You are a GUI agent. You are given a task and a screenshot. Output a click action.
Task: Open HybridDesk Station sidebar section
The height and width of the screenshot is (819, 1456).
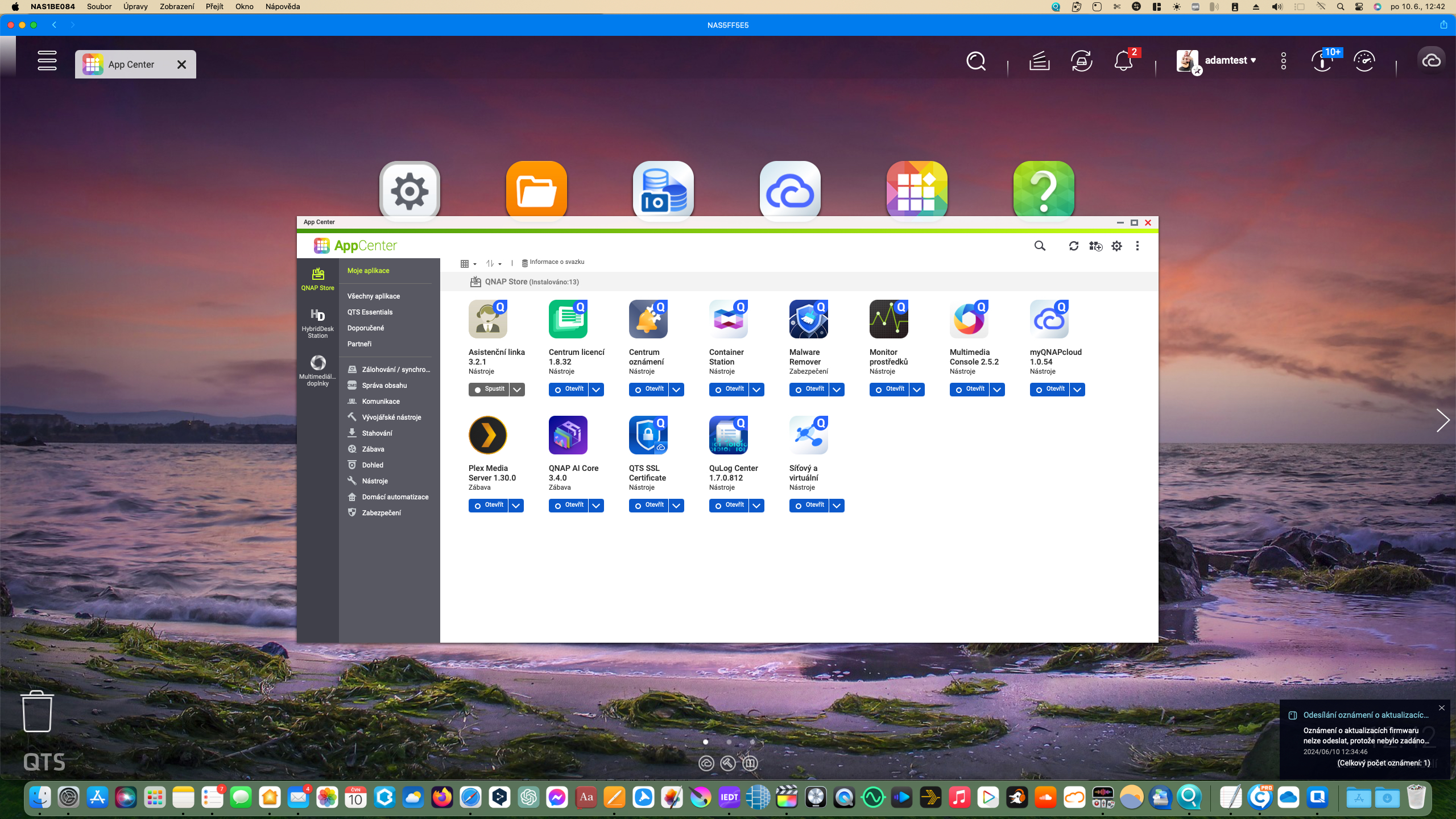[x=317, y=322]
